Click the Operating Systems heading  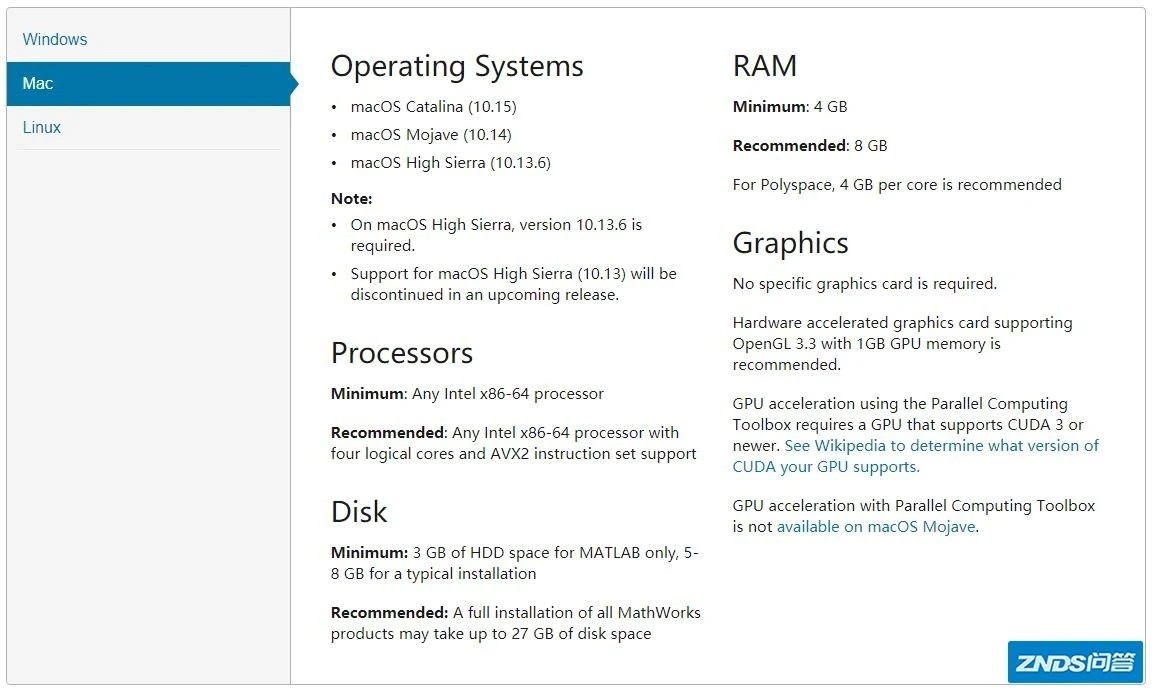(457, 67)
